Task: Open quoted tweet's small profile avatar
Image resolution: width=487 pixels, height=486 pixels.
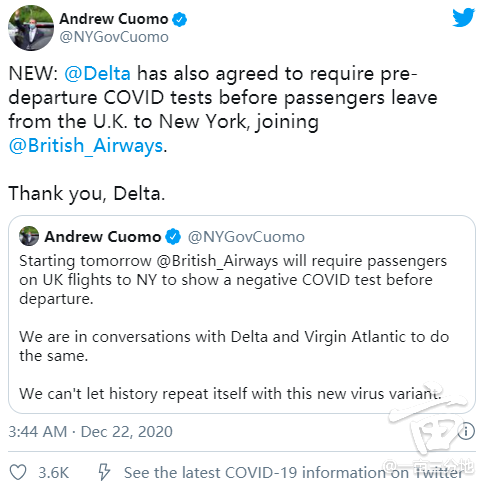Action: coord(29,236)
